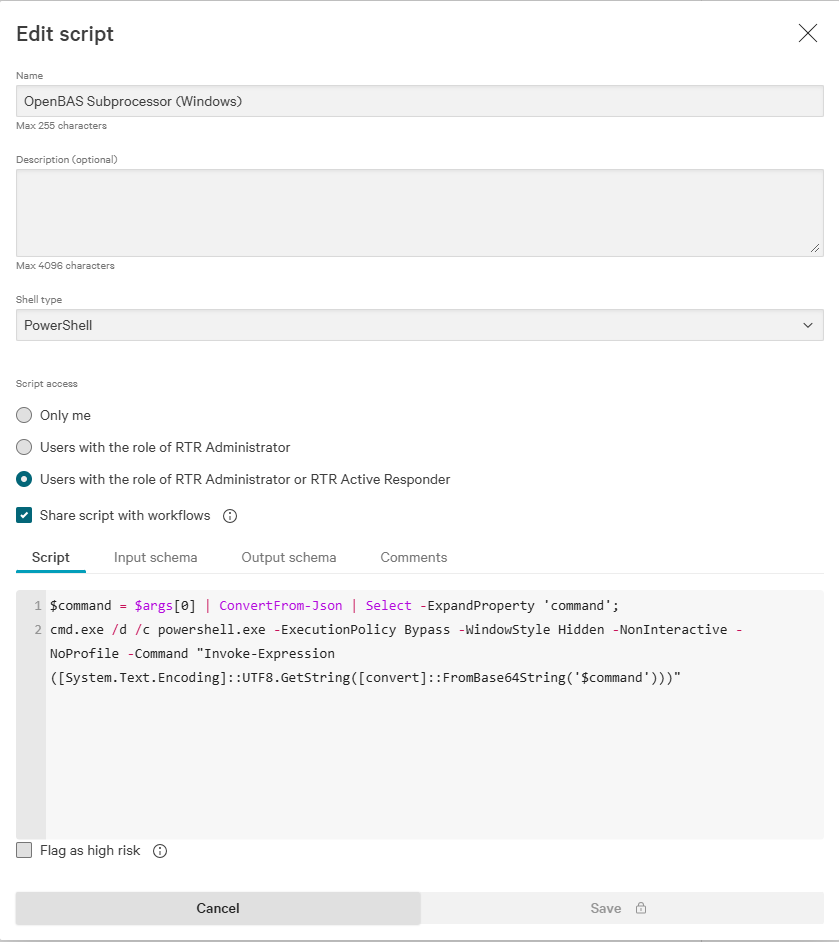Screen dimensions: 839x942
Task: Uncheck Share script with workflows
Action: tap(23, 515)
